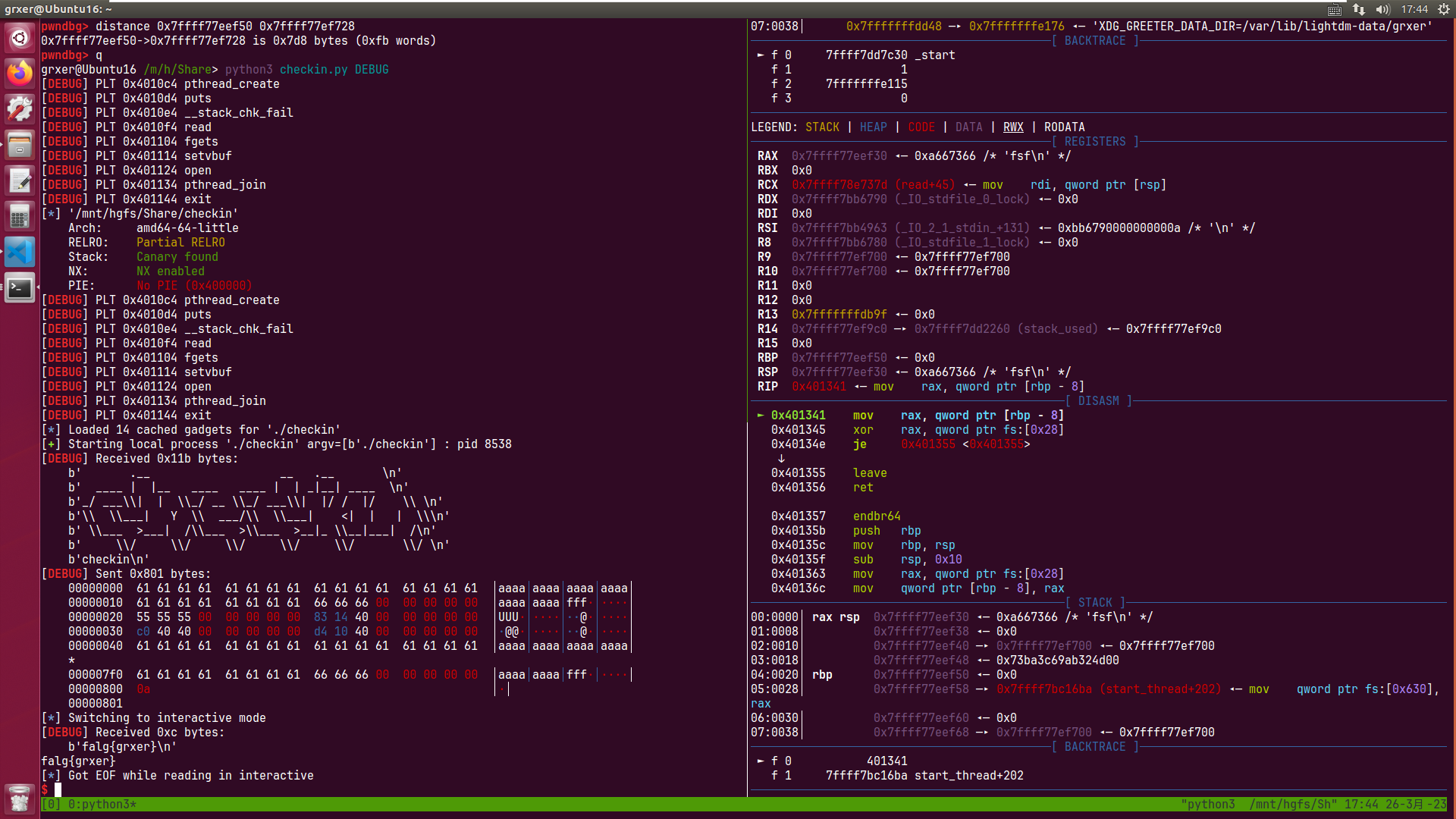This screenshot has height=819, width=1456.
Task: Click 'Starting local process' pid 8538 line
Action: pos(276,444)
